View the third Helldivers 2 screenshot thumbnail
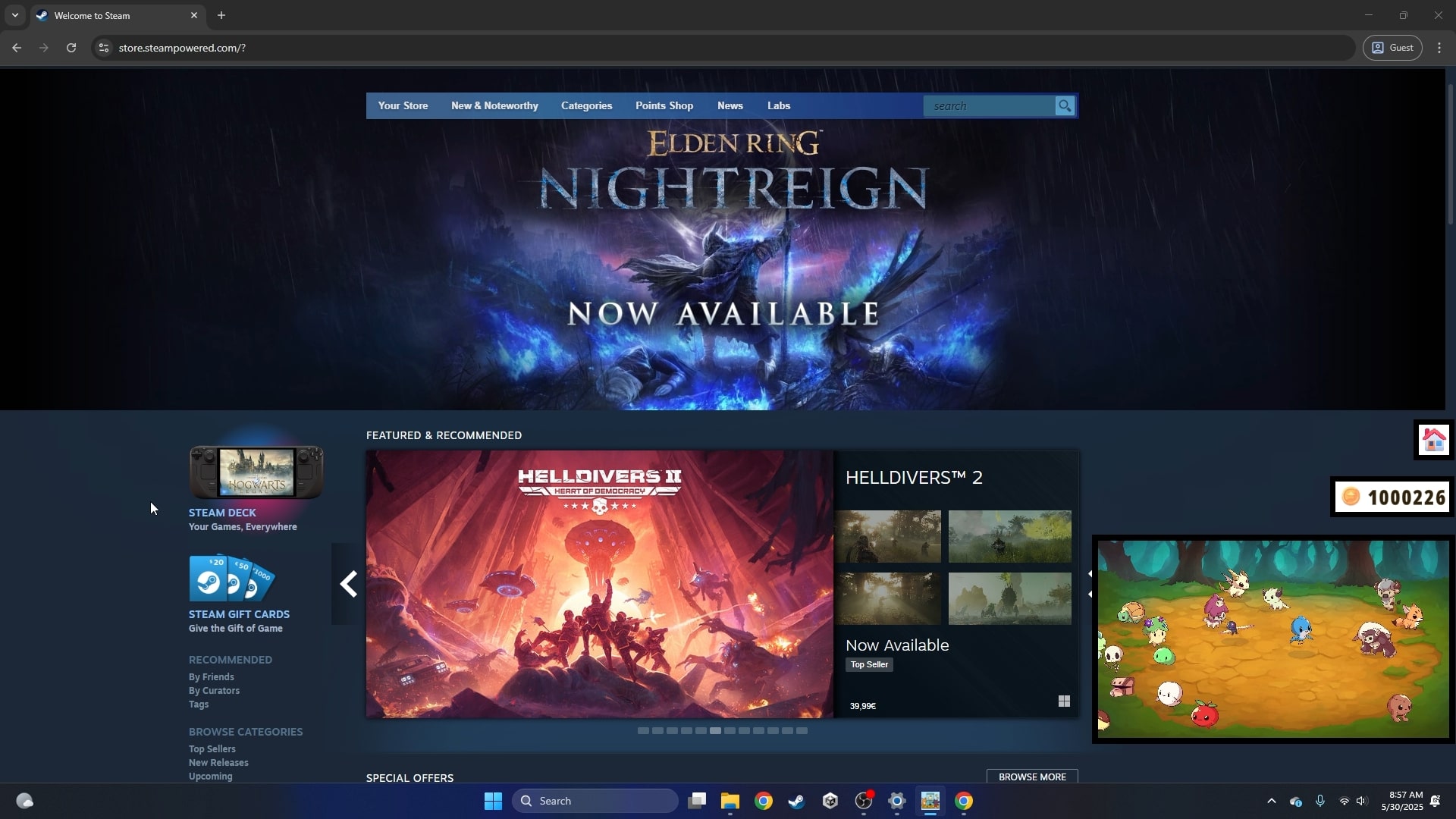 (888, 598)
